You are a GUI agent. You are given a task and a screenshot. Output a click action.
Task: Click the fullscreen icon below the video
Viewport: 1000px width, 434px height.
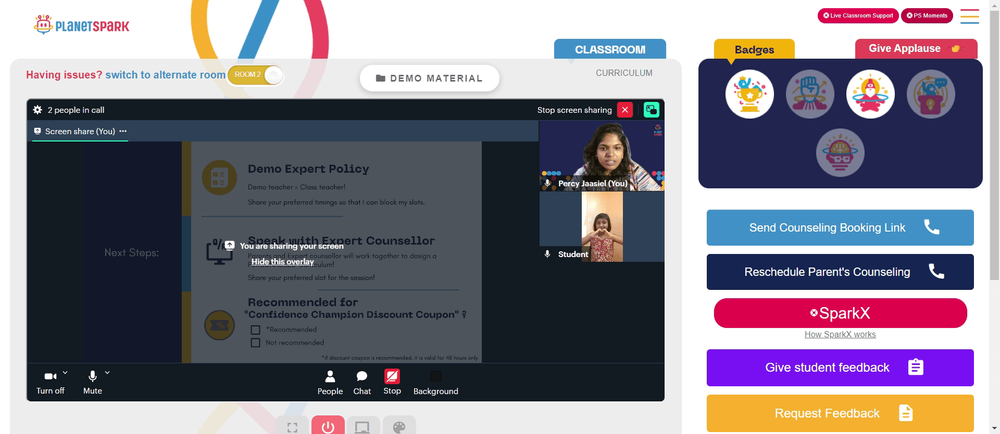(292, 427)
